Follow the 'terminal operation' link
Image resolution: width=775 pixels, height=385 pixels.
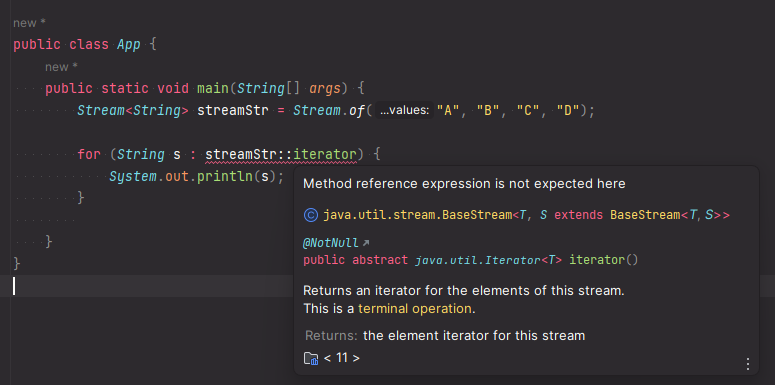point(415,309)
